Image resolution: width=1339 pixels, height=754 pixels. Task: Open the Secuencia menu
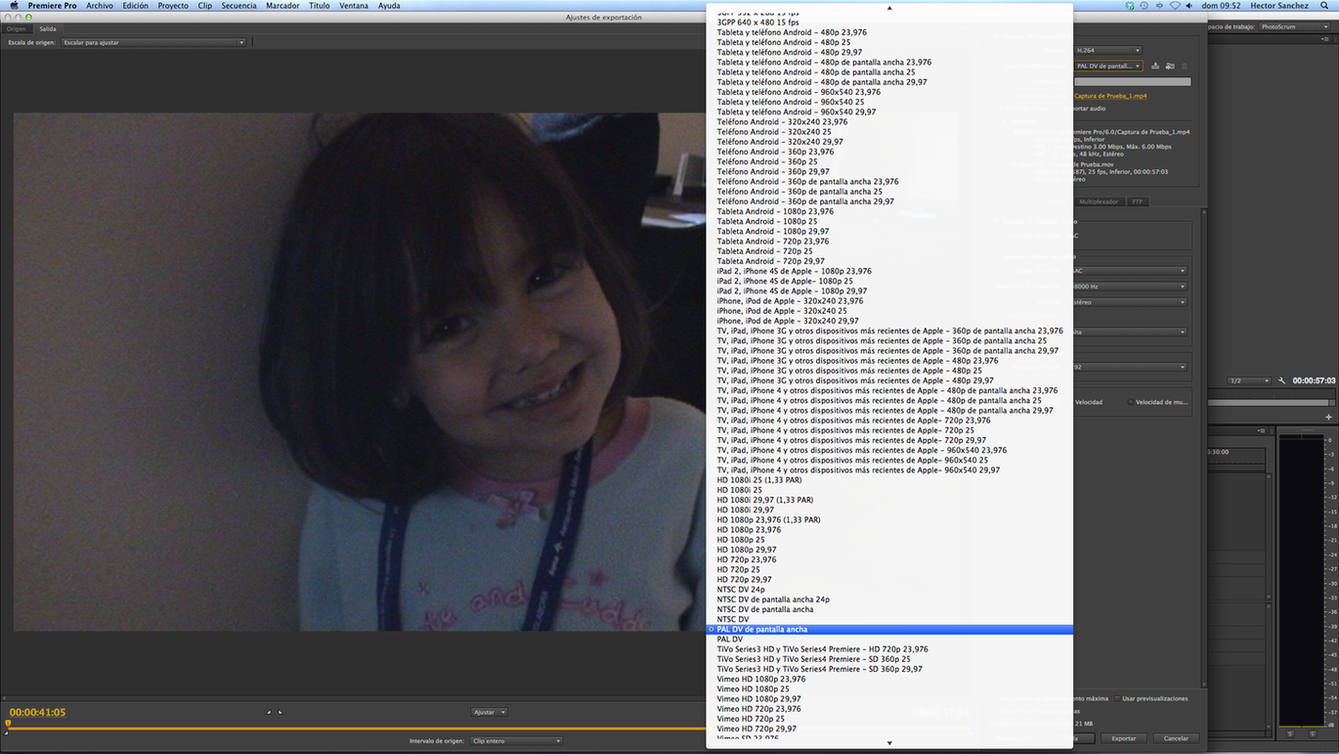[x=239, y=6]
